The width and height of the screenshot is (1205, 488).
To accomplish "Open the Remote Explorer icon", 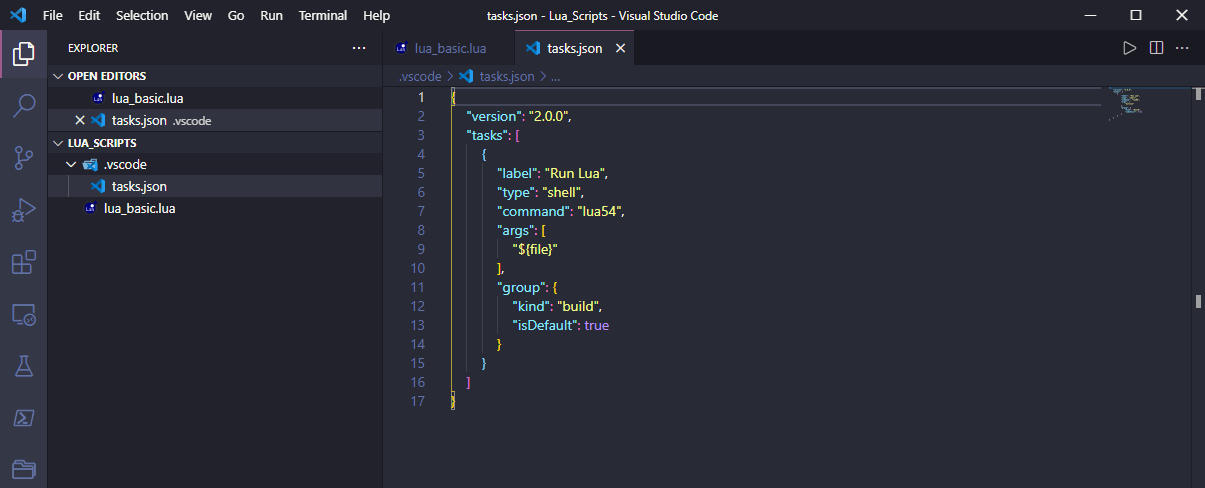I will point(24,314).
